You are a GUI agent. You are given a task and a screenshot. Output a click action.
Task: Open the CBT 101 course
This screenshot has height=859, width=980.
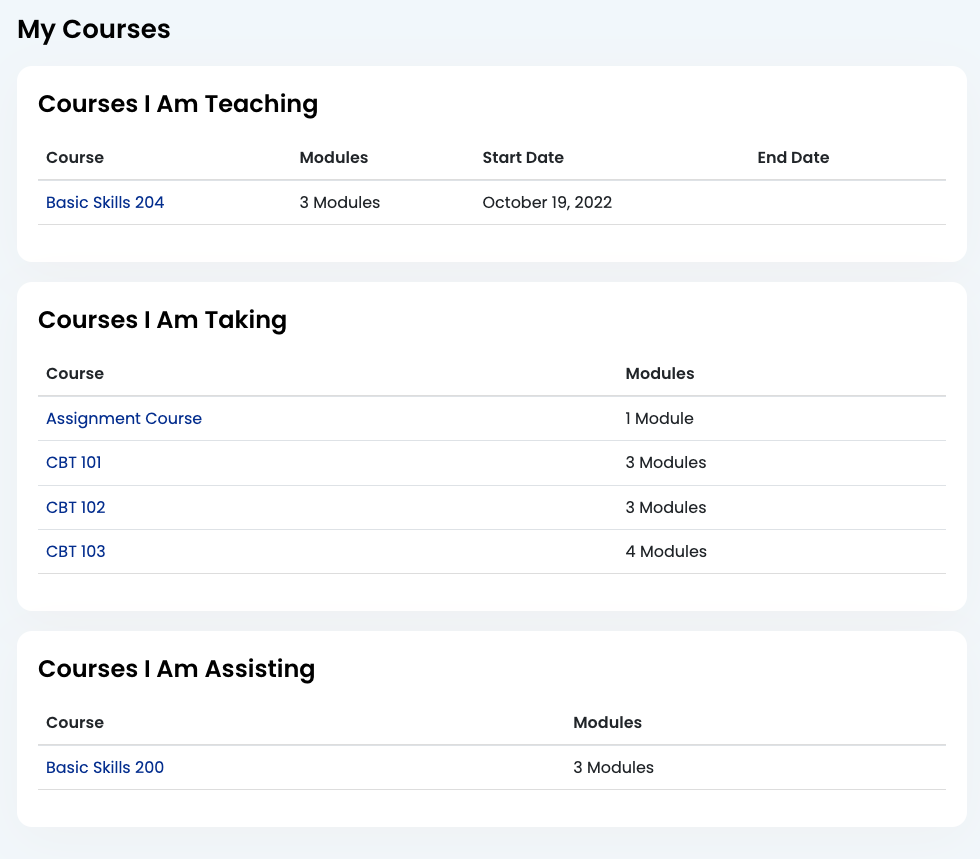tap(74, 463)
